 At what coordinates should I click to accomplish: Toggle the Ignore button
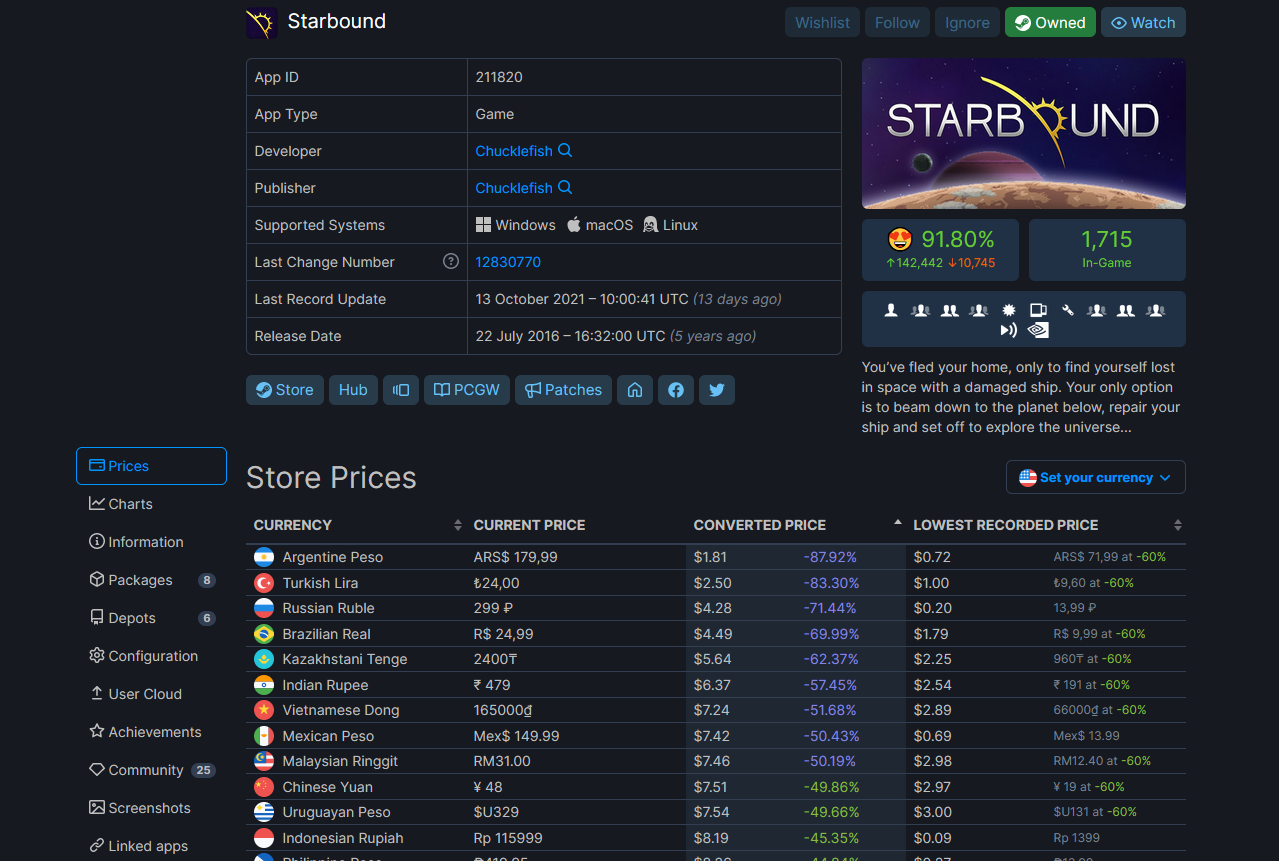point(967,23)
